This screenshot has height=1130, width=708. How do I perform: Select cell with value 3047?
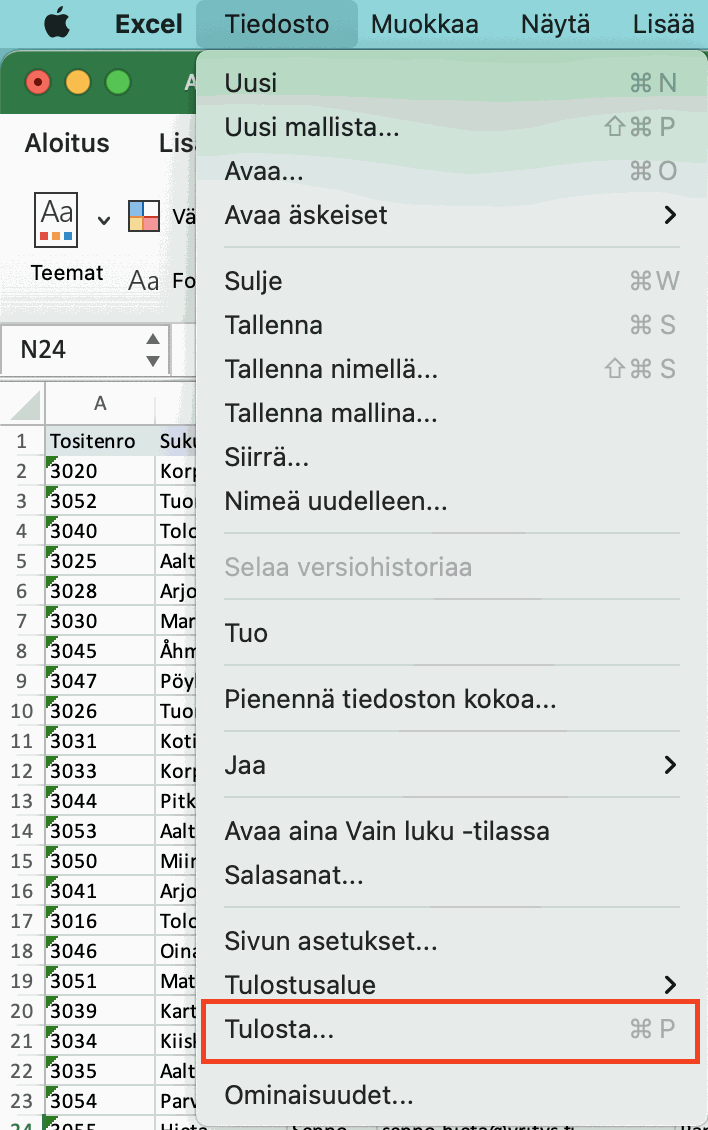point(100,681)
